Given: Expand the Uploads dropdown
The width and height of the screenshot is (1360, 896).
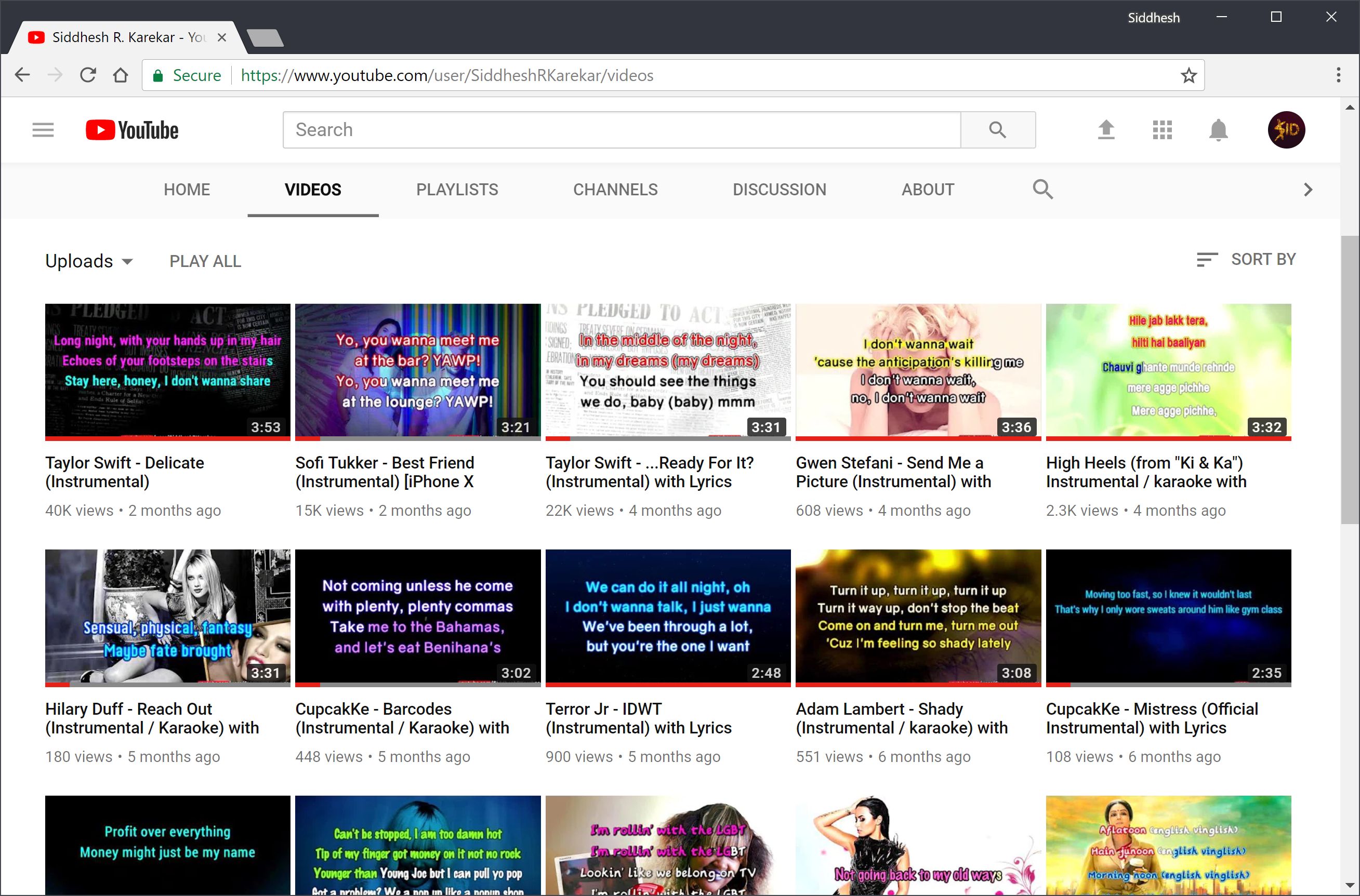Looking at the screenshot, I should point(89,261).
